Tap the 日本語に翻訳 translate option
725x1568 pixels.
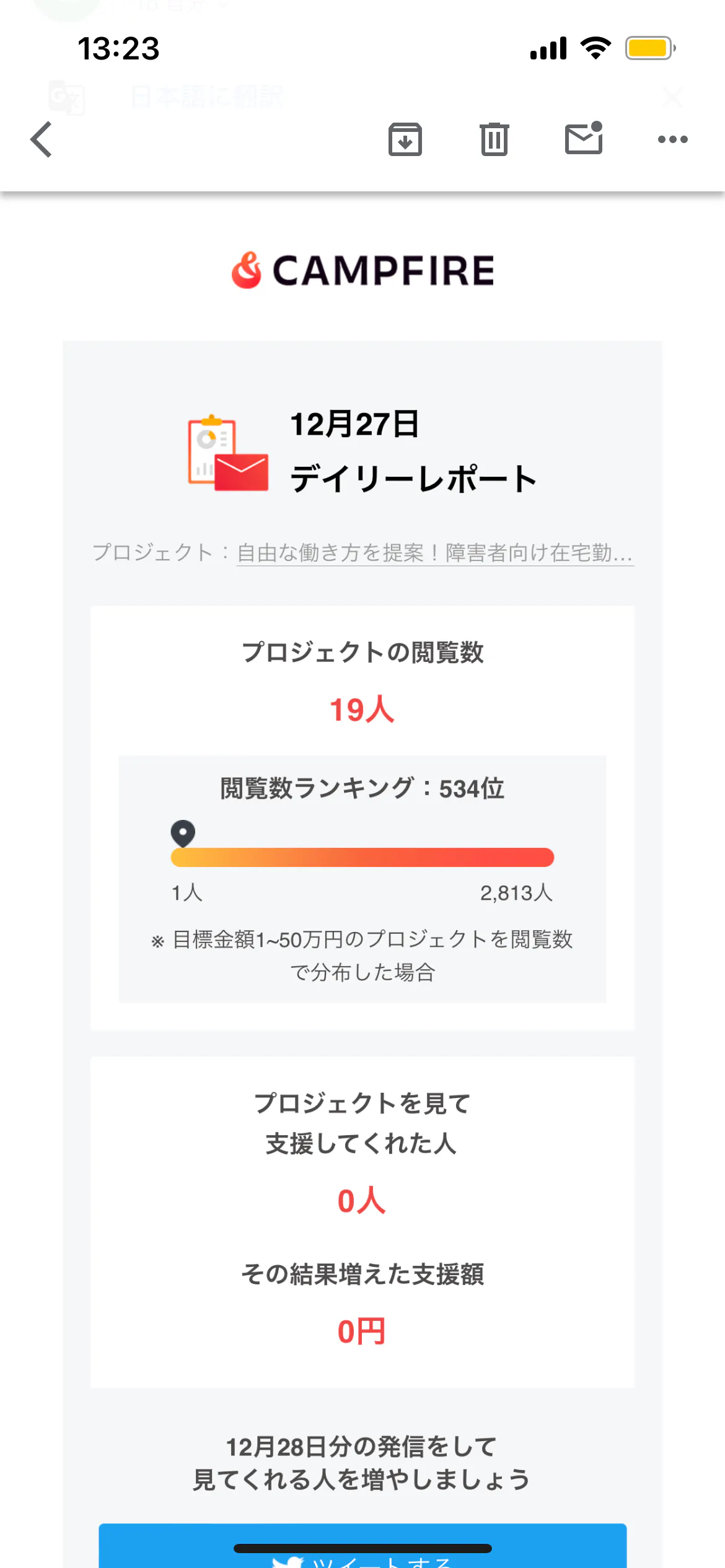pos(208,97)
